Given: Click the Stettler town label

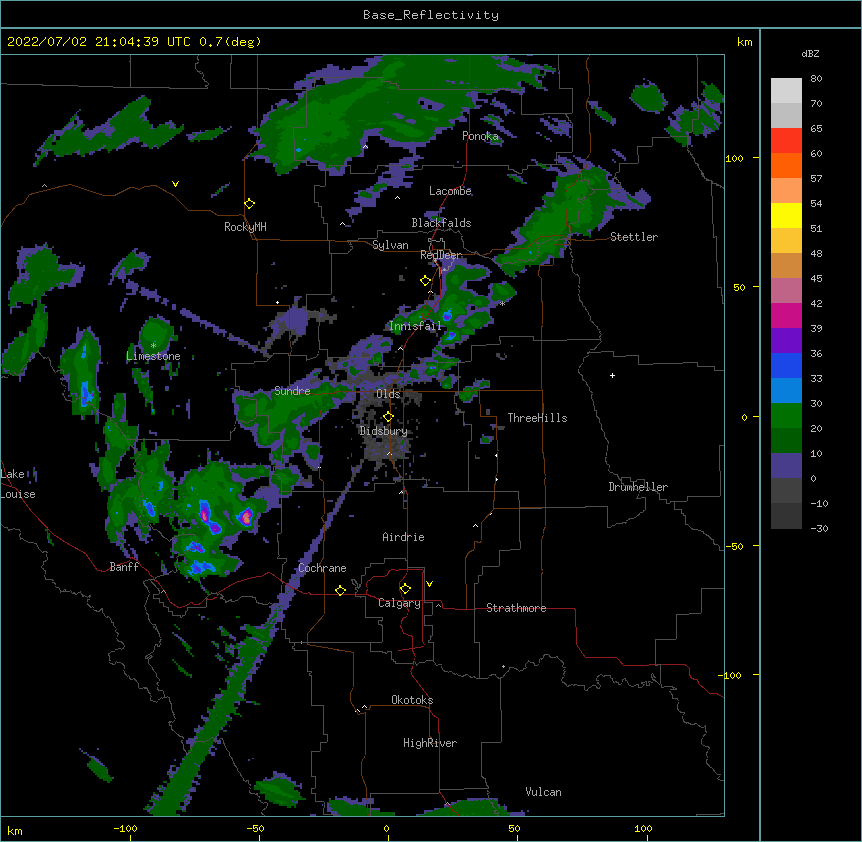Looking at the screenshot, I should tap(634, 237).
